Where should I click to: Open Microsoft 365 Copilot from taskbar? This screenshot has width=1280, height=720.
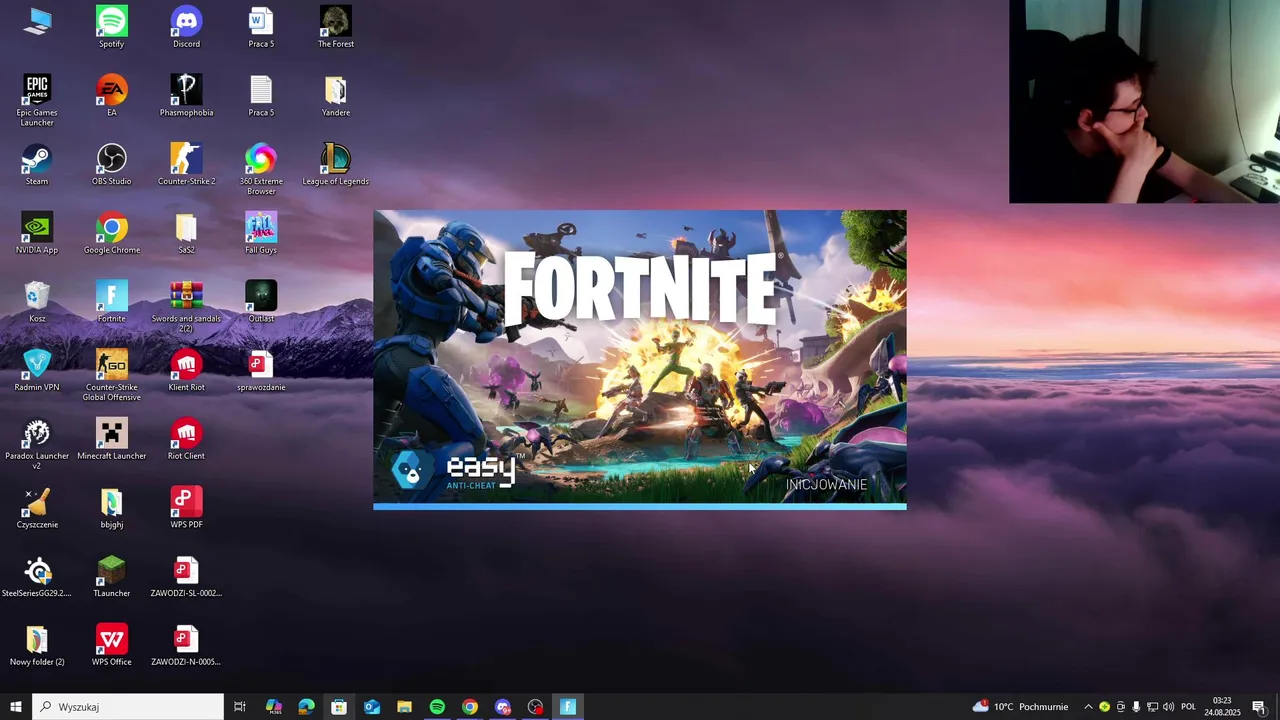[274, 707]
